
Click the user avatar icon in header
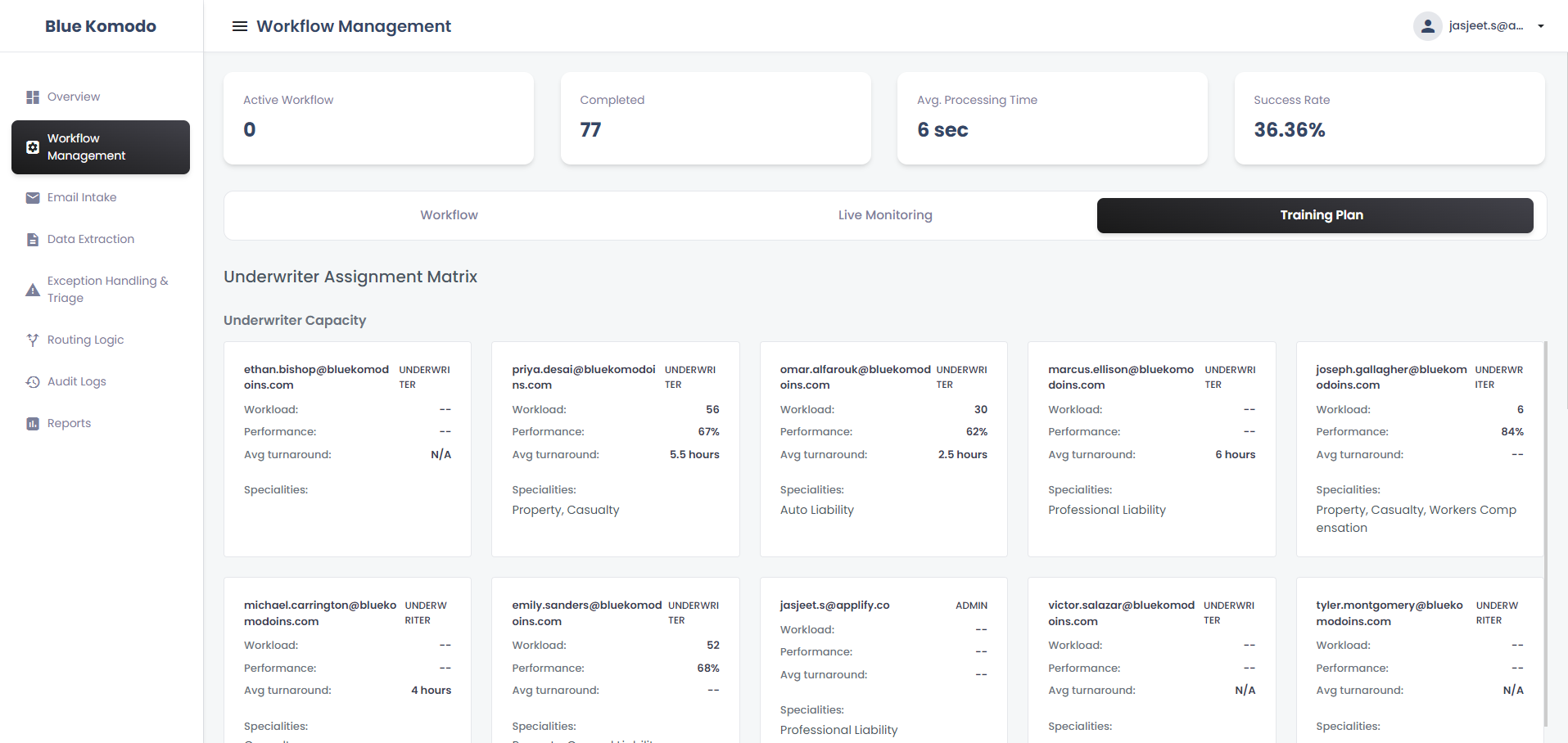point(1427,26)
